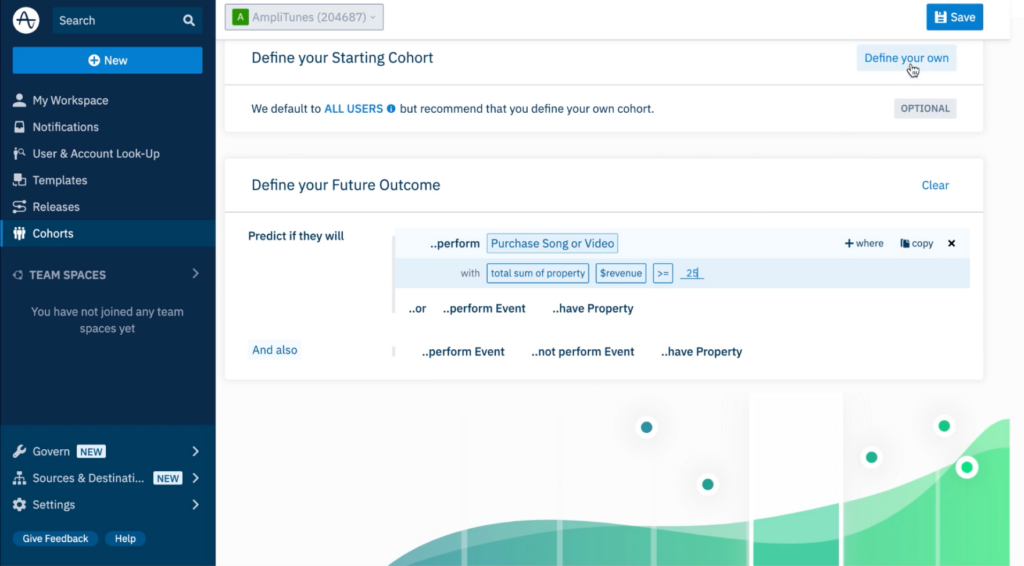Open the Cohorts sidebar item
This screenshot has height=566, width=1024.
pos(52,234)
